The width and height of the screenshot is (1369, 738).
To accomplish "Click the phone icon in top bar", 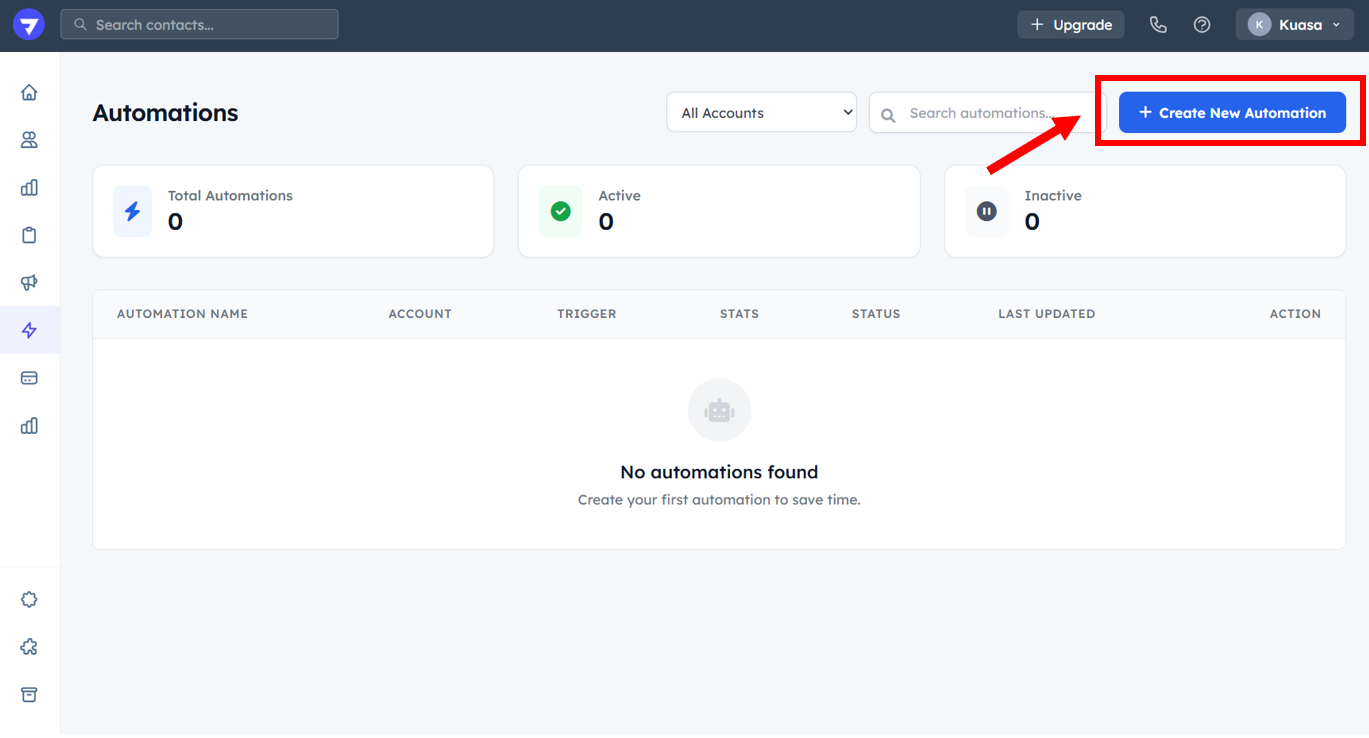I will [x=1158, y=25].
